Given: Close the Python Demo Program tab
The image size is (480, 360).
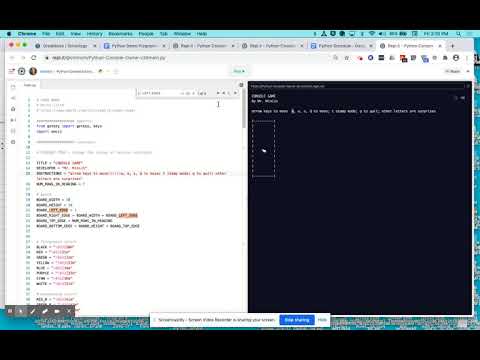Looking at the screenshot, I should click(x=164, y=46).
